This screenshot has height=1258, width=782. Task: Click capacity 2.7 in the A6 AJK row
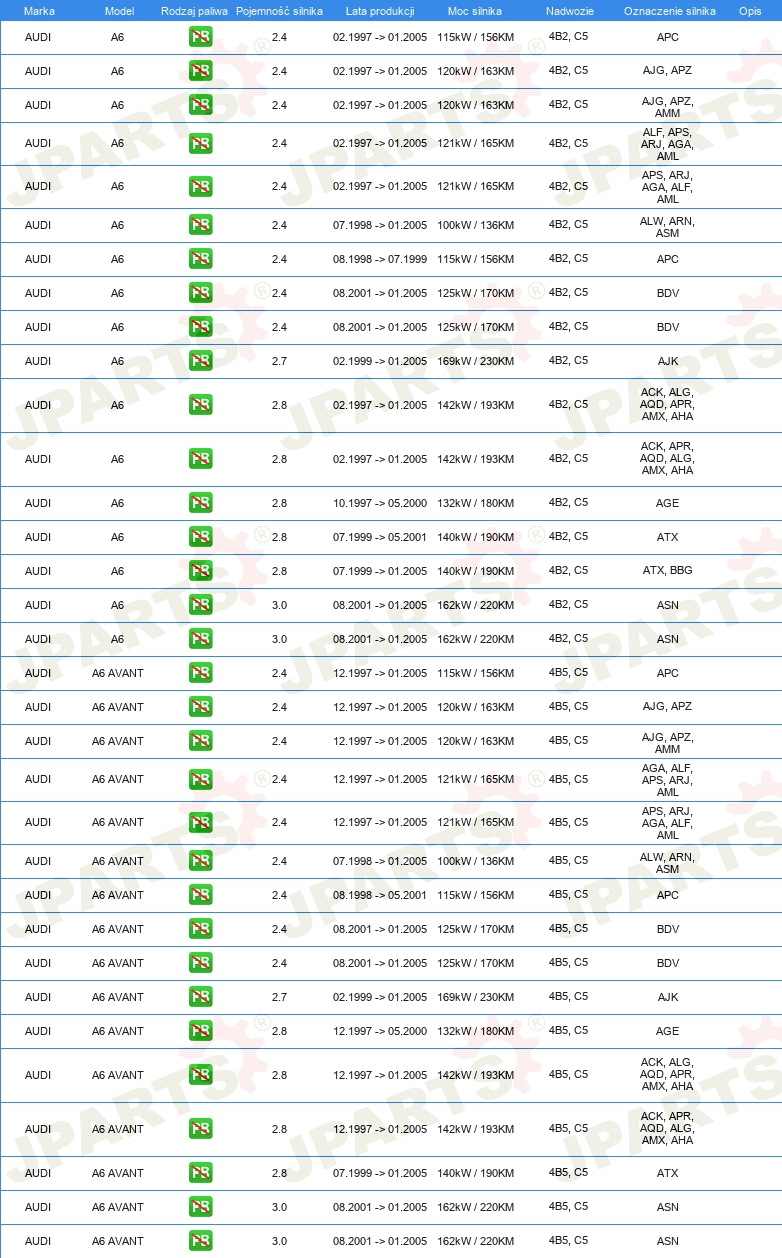click(279, 361)
